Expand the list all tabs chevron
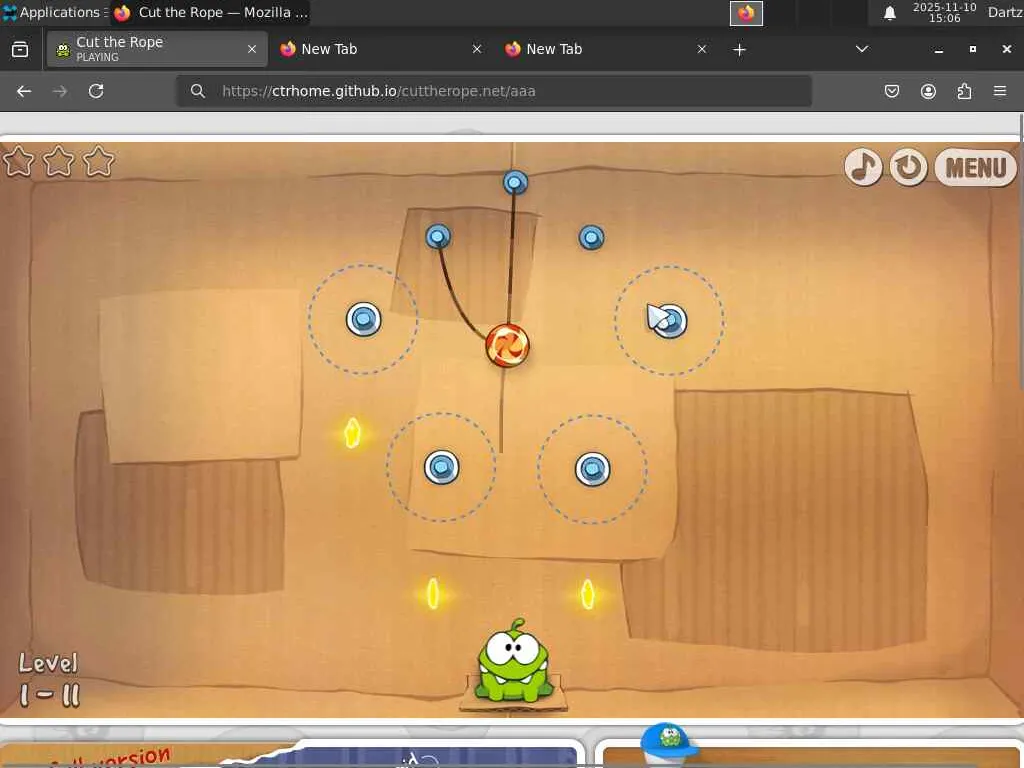The width and height of the screenshot is (1024, 768). pos(862,49)
